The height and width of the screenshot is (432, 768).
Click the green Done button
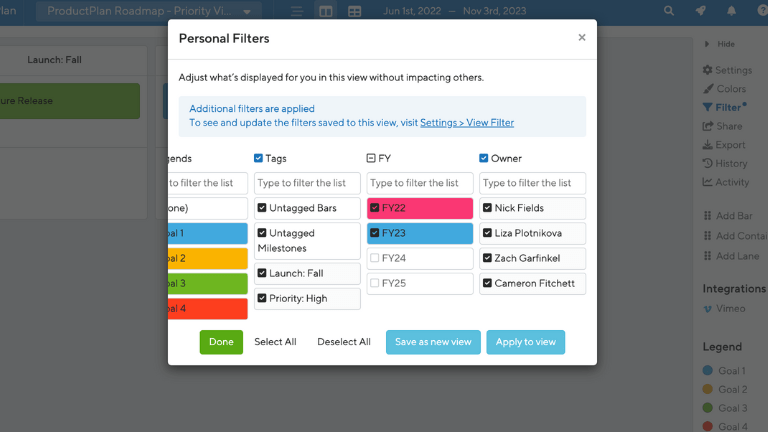(221, 342)
